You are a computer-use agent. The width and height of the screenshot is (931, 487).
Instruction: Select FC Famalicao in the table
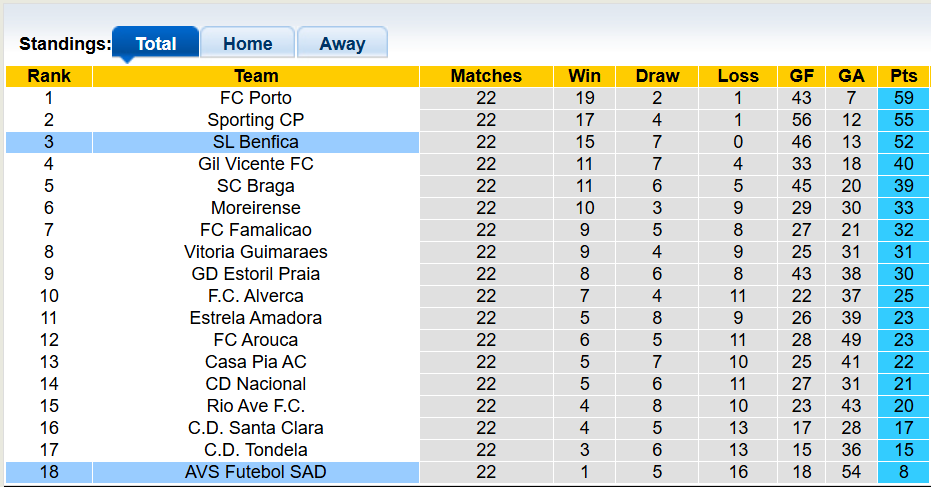(256, 230)
